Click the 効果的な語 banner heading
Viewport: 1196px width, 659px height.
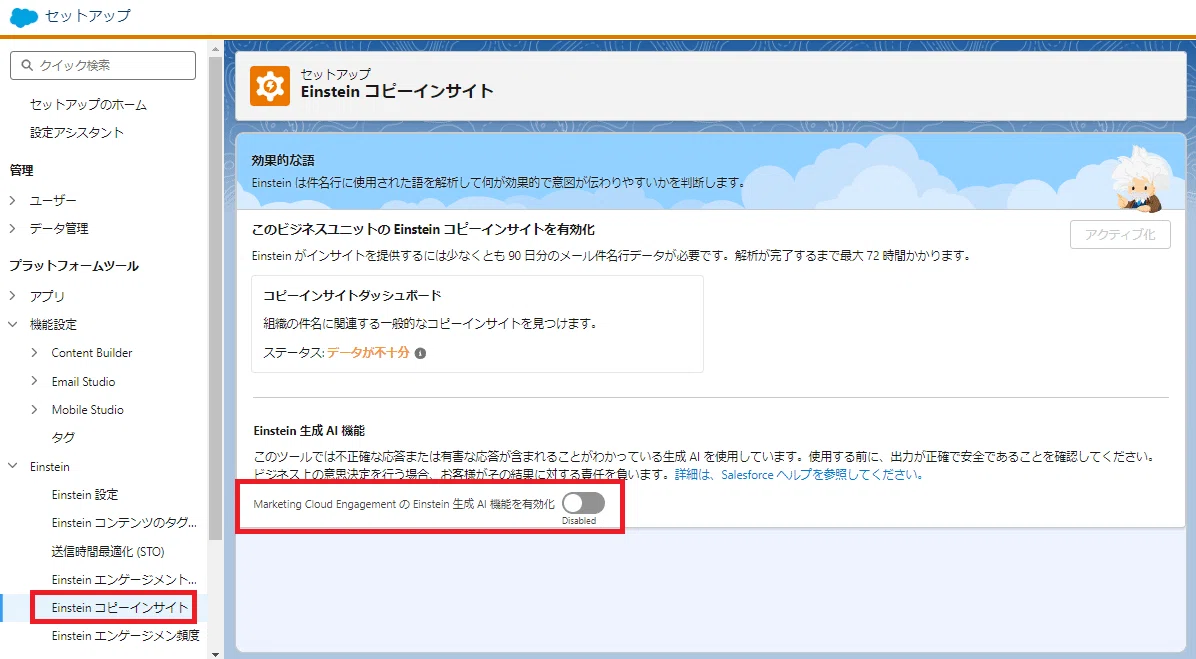click(283, 160)
